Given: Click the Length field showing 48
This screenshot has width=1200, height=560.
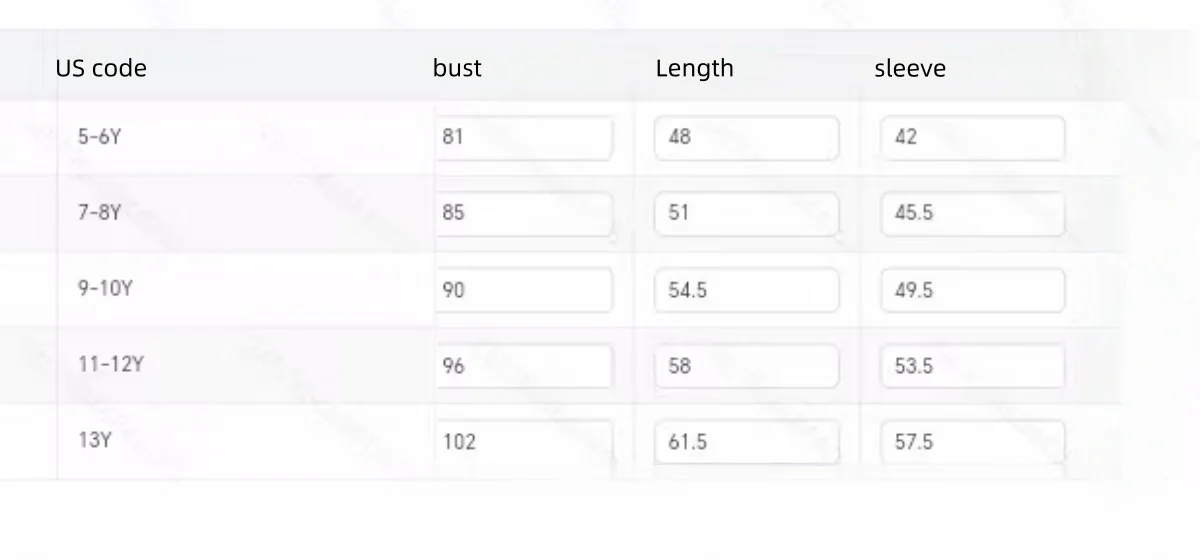Looking at the screenshot, I should coord(746,138).
